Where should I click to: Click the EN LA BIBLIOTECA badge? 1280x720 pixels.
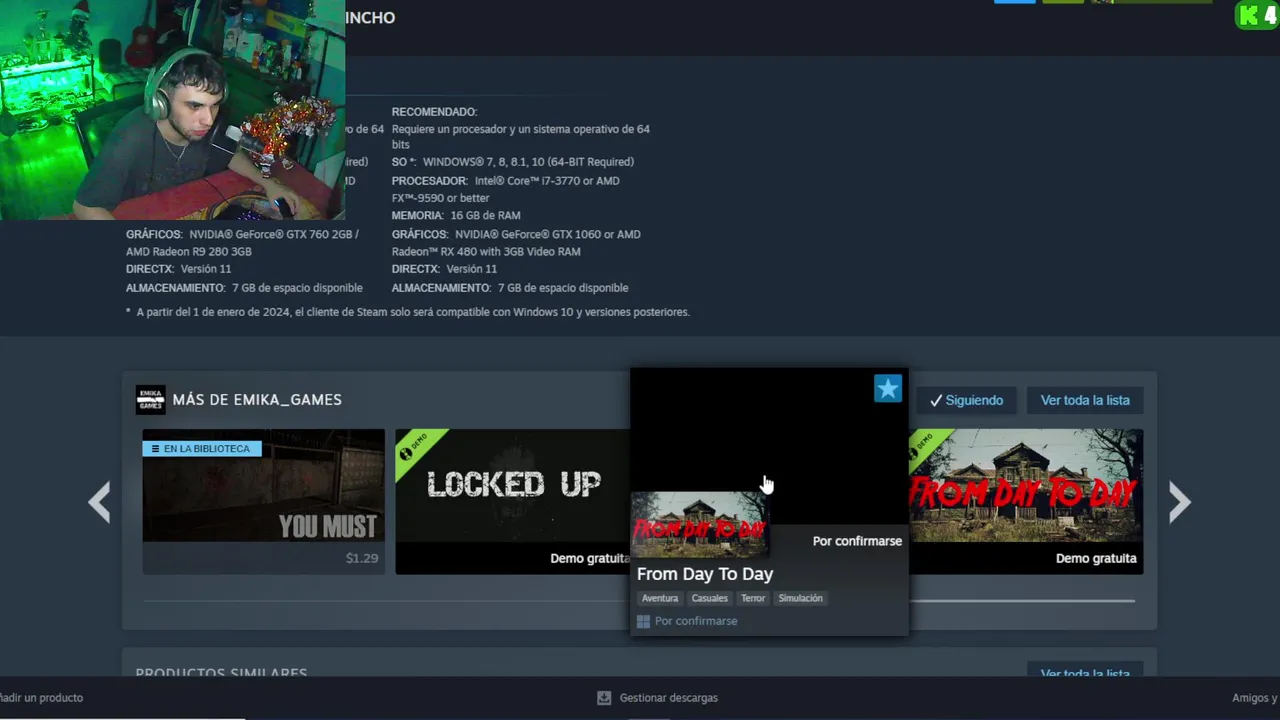point(202,448)
